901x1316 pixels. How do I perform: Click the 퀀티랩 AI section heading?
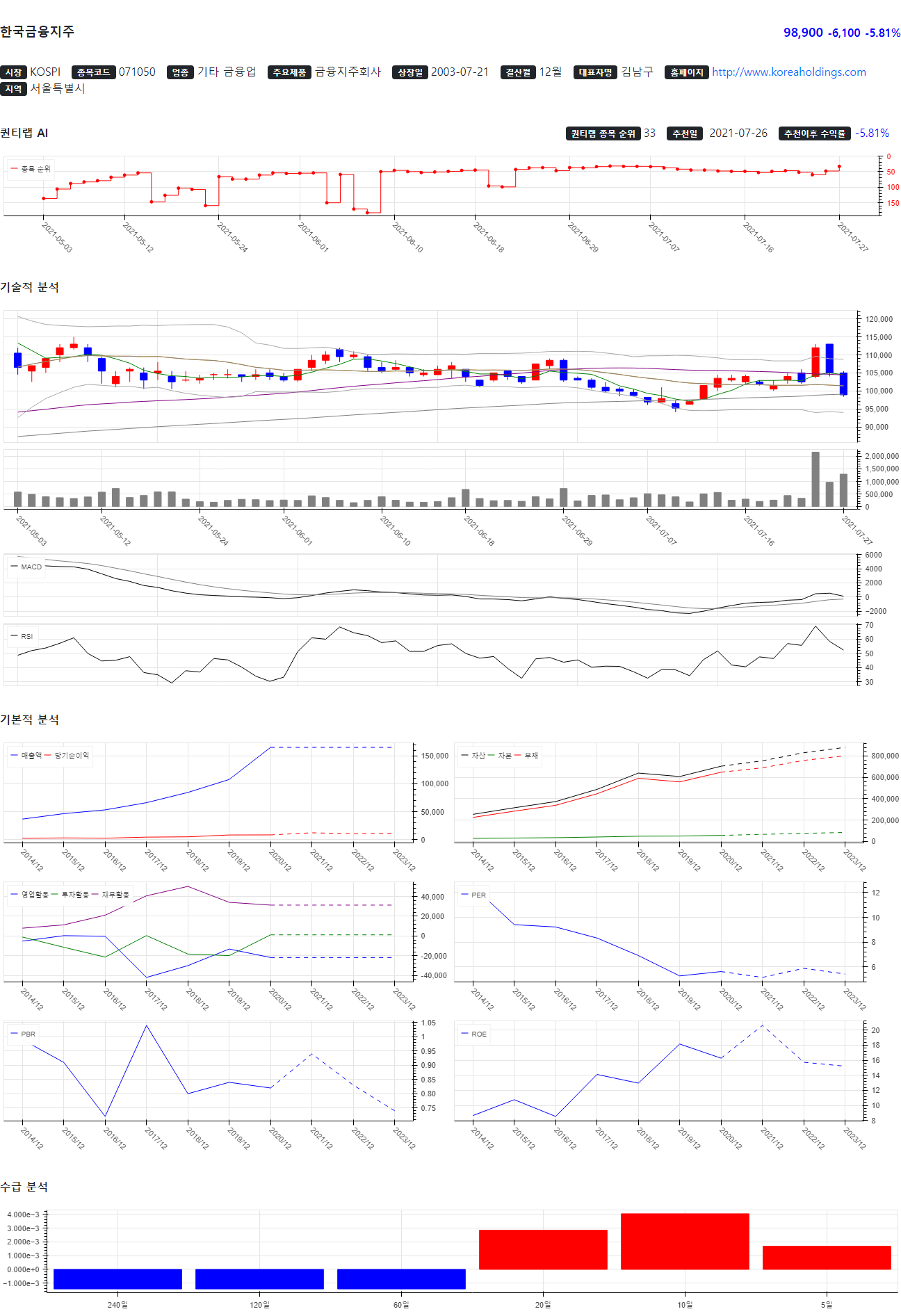pyautogui.click(x=24, y=133)
